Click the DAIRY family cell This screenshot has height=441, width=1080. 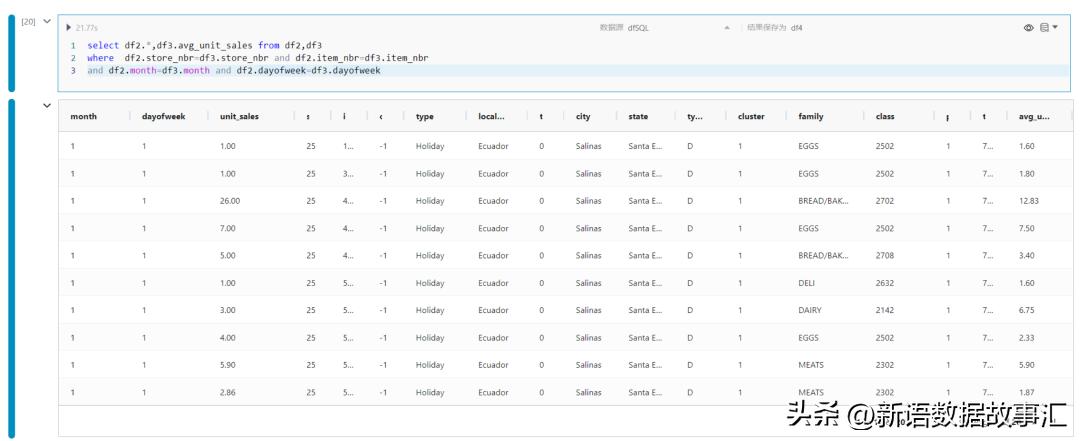[x=810, y=311]
